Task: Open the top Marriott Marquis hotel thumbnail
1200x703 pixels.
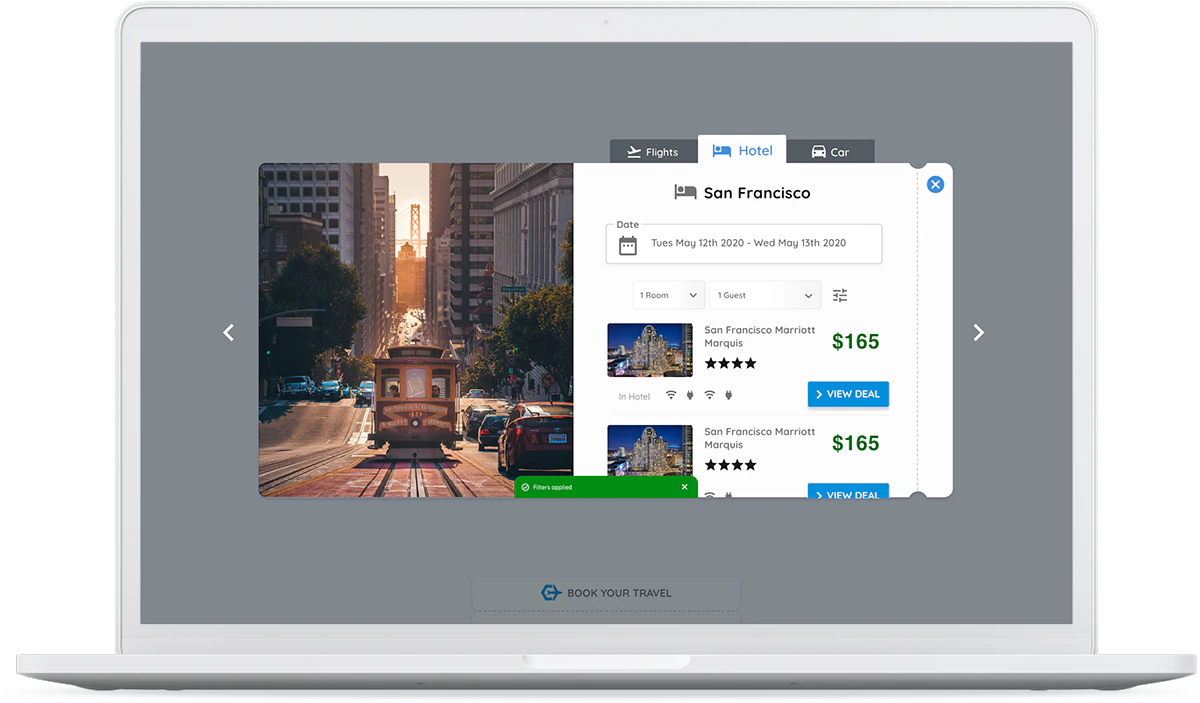Action: 650,350
